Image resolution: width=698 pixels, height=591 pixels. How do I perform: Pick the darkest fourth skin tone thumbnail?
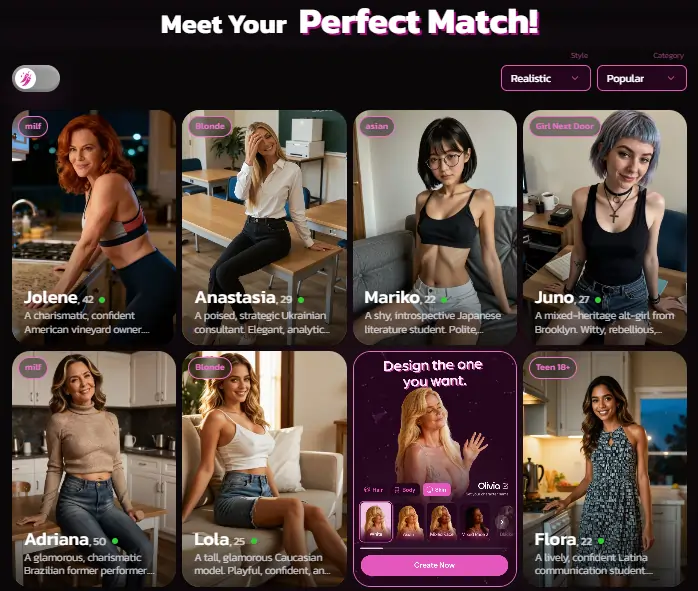coord(475,521)
